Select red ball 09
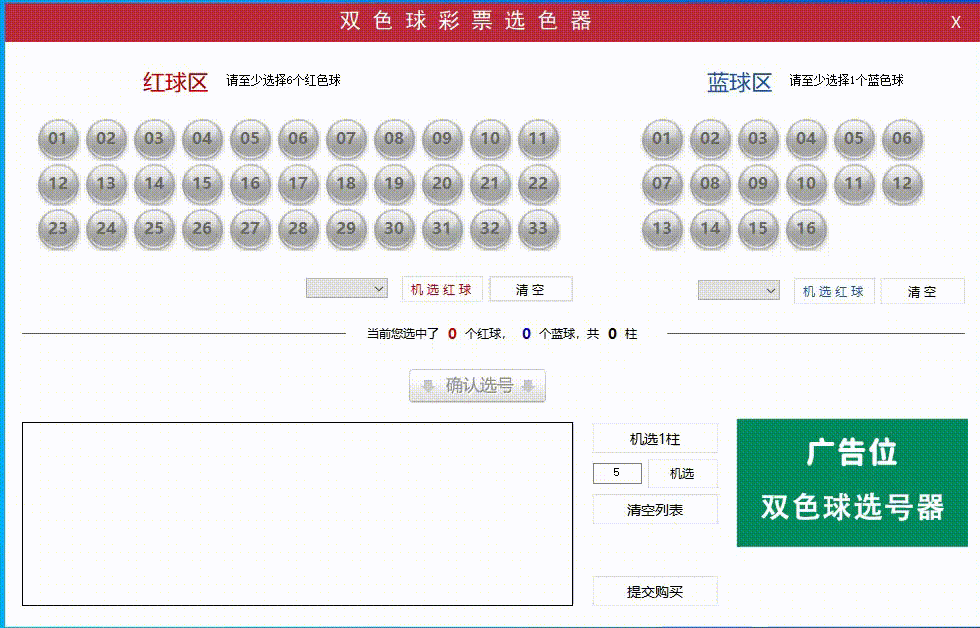Viewport: 980px width, 628px height. [442, 139]
